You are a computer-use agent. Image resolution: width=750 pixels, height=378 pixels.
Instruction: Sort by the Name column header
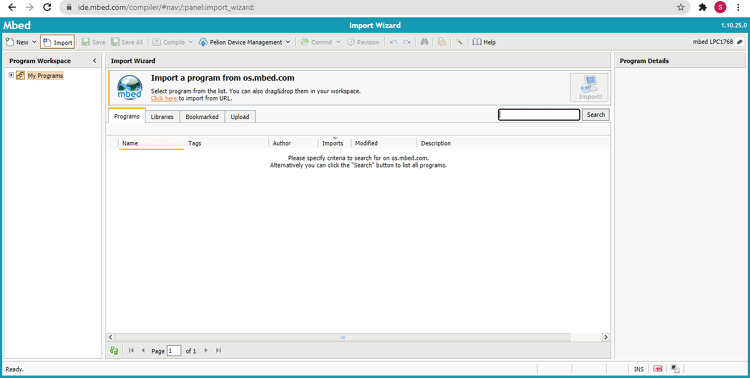[x=151, y=143]
